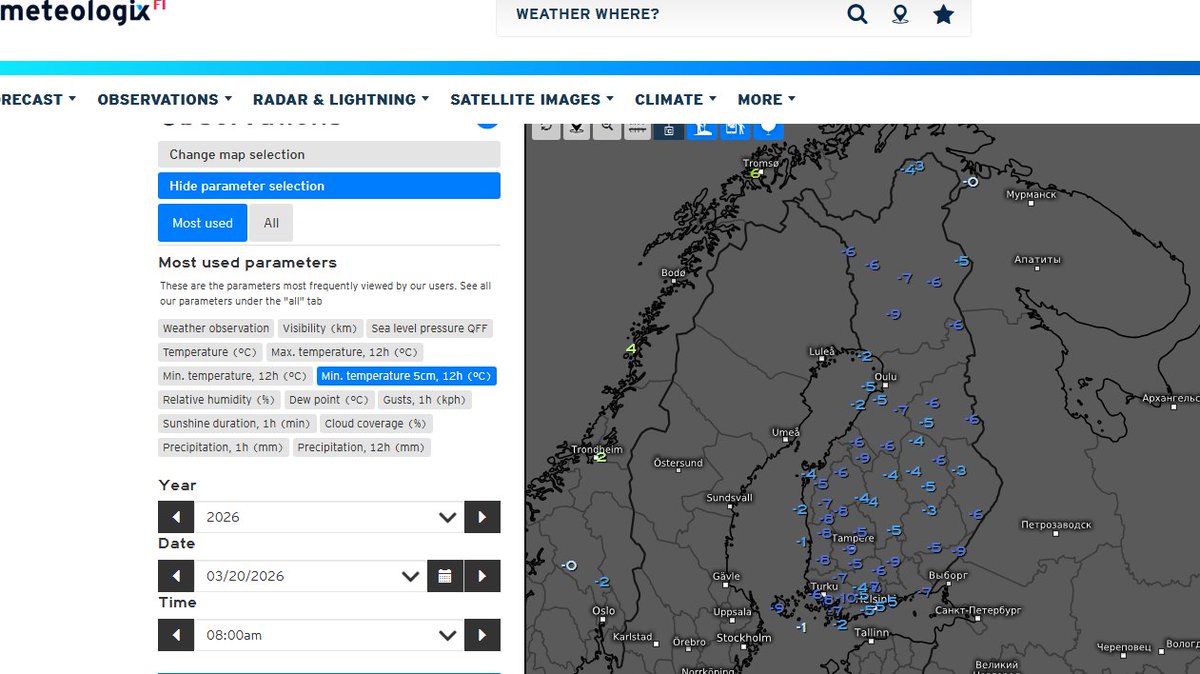The height and width of the screenshot is (674, 1200).
Task: Click Change map selection button
Action: 329,154
